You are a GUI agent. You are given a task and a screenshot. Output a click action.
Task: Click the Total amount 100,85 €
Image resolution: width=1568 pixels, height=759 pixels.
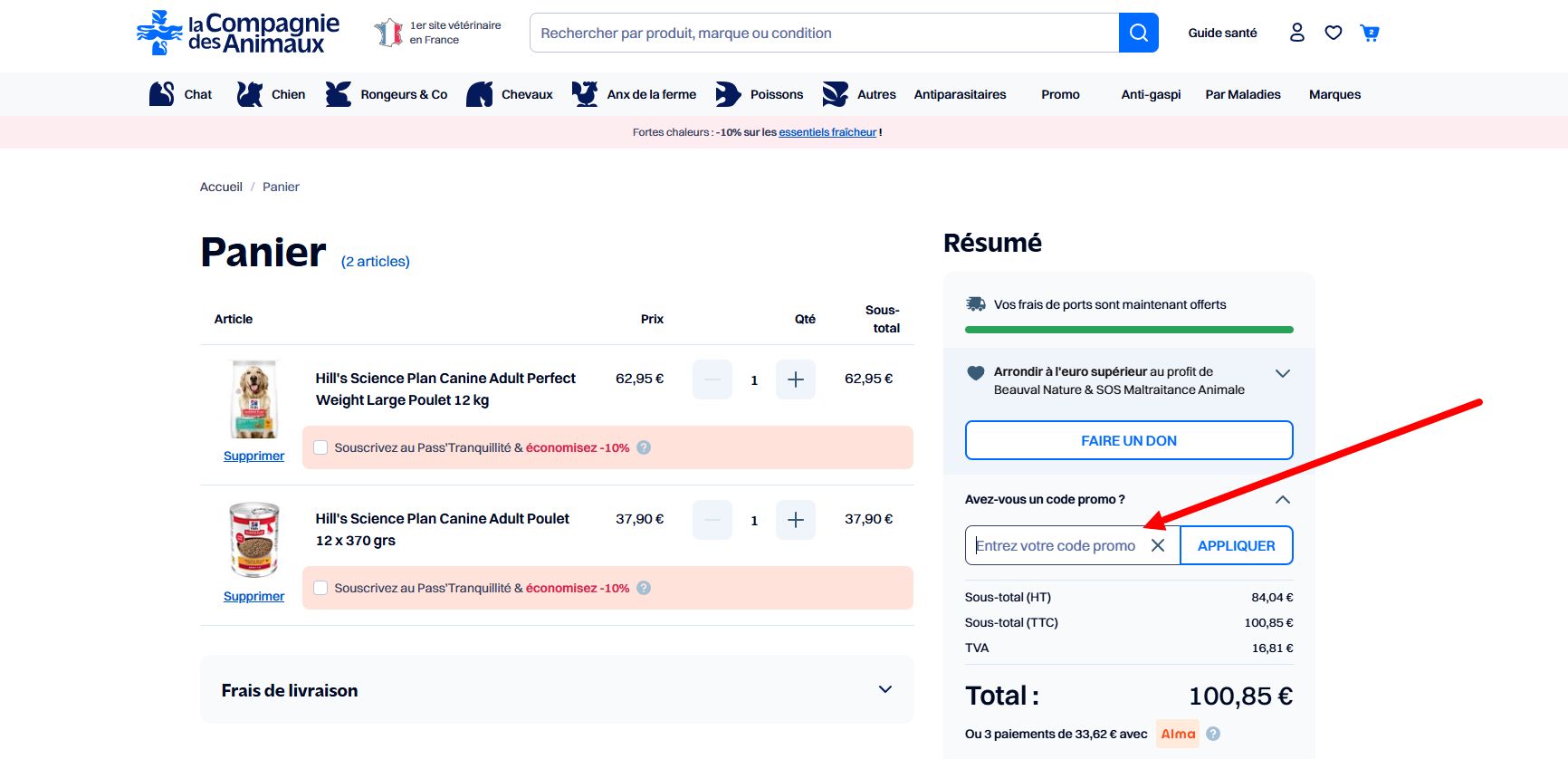pyautogui.click(x=1240, y=696)
